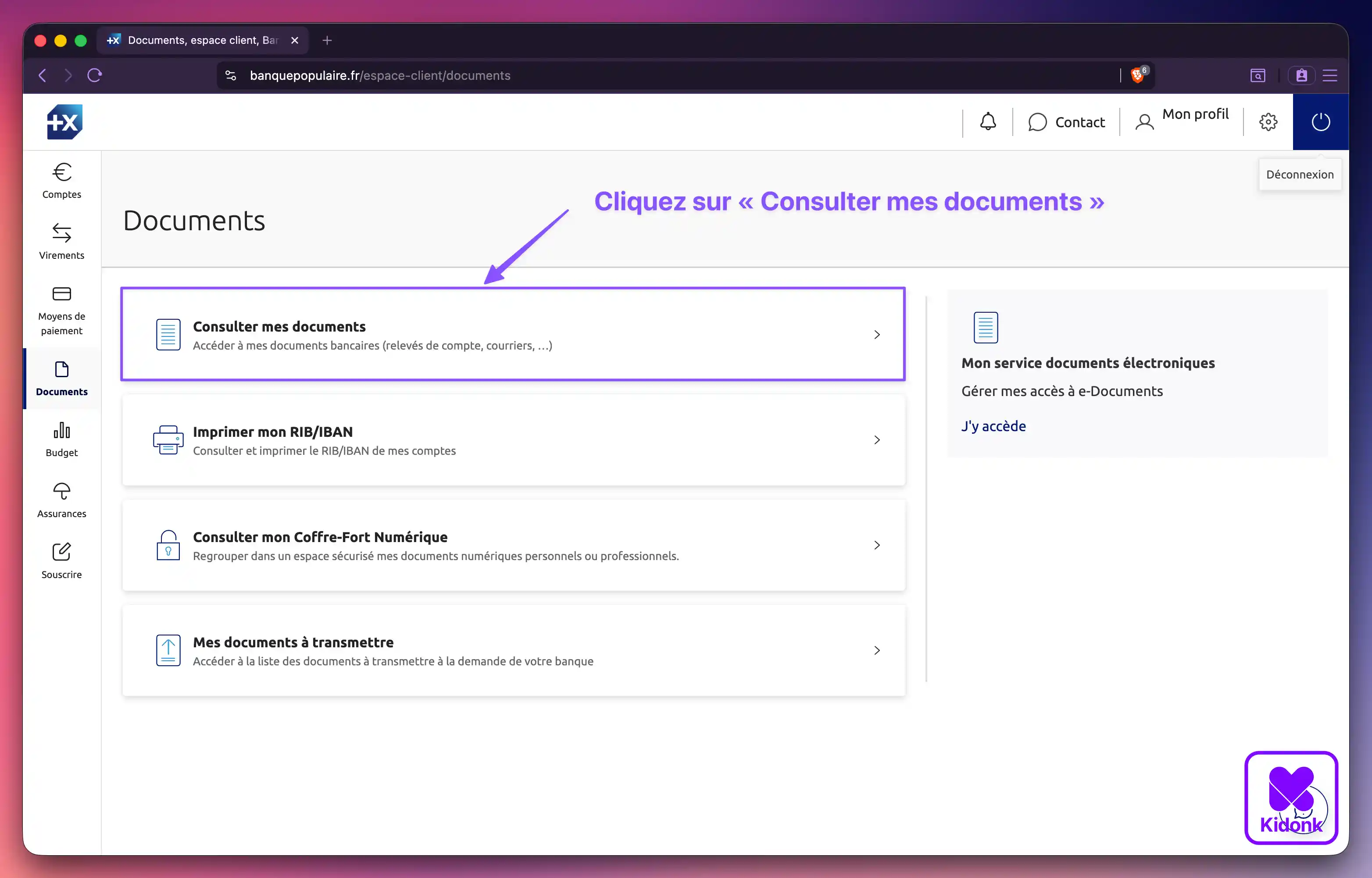Click 'Mon service documents électroniques' heading
The image size is (1372, 878).
coord(1088,363)
